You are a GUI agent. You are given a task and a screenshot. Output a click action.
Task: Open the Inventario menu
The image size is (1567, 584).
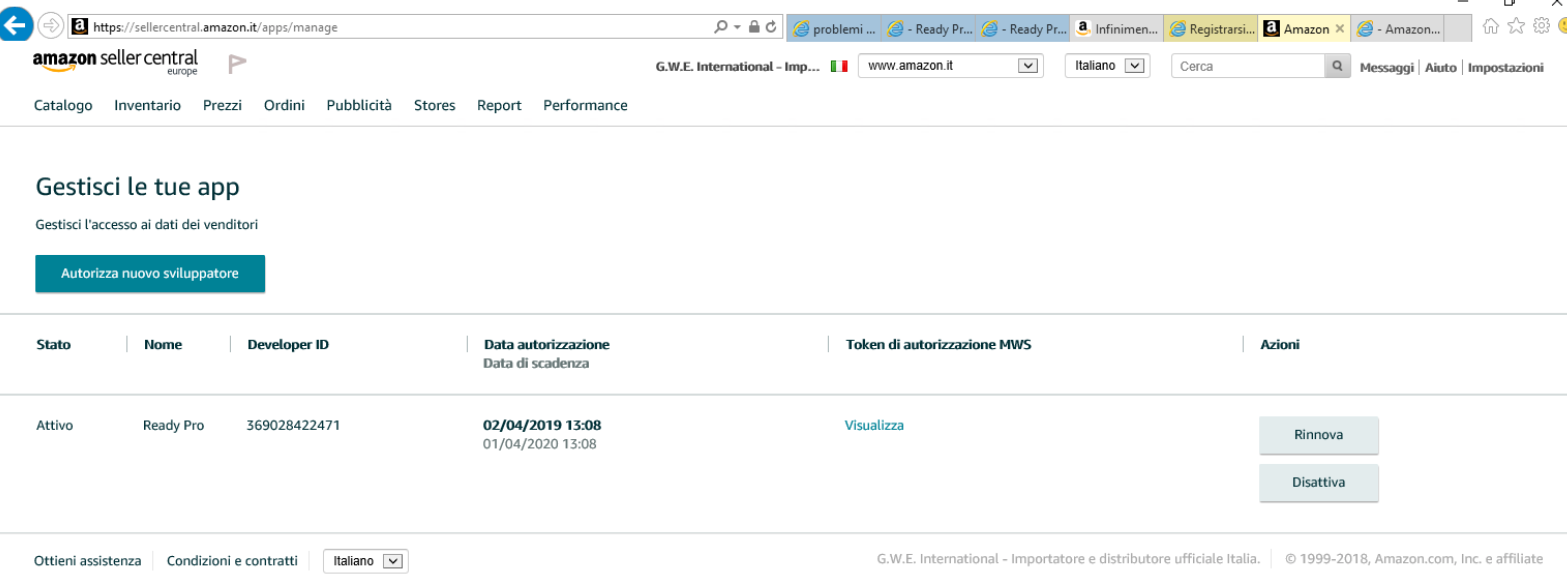click(148, 105)
